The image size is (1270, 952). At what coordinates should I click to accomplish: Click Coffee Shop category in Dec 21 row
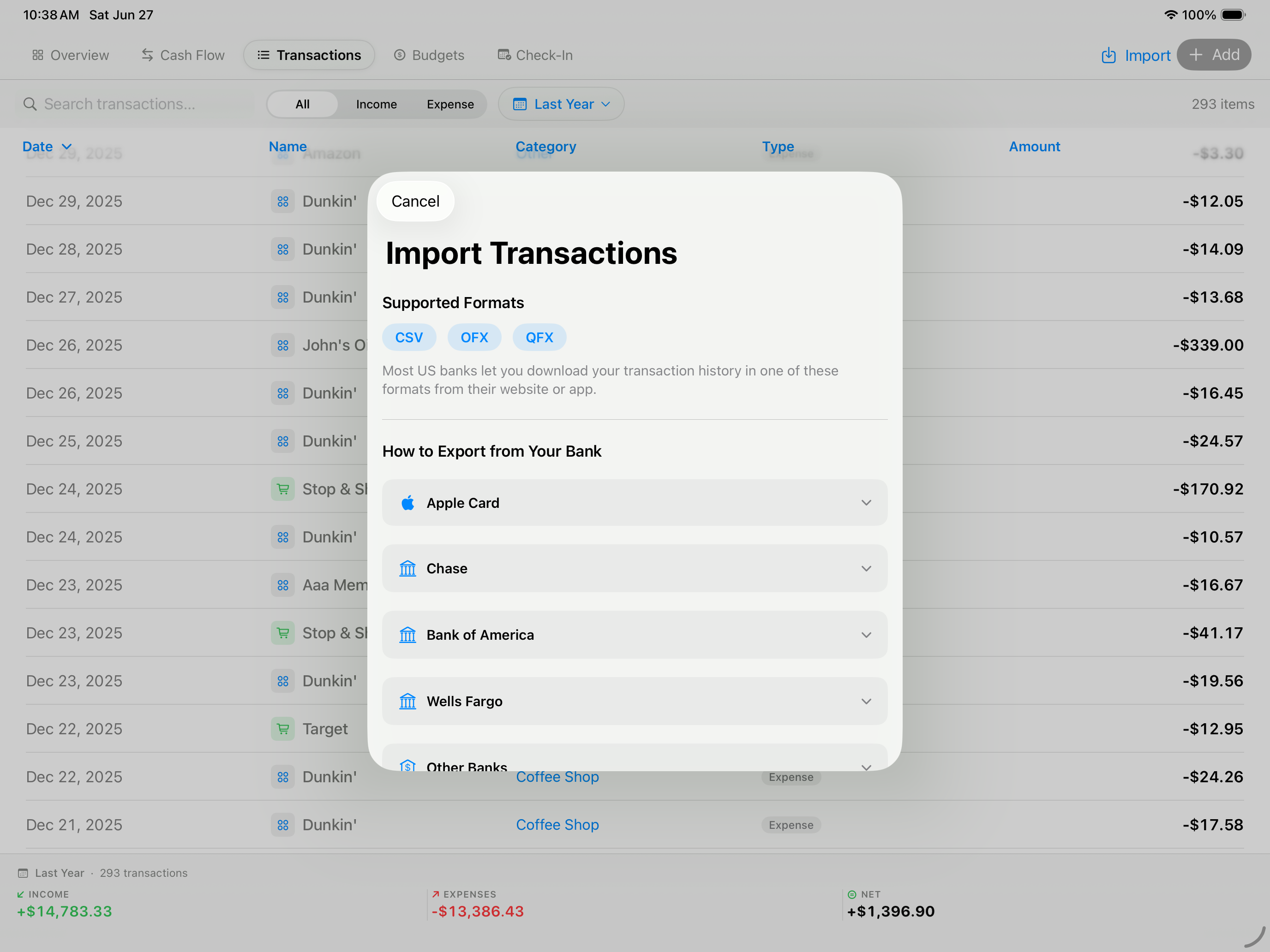click(557, 825)
